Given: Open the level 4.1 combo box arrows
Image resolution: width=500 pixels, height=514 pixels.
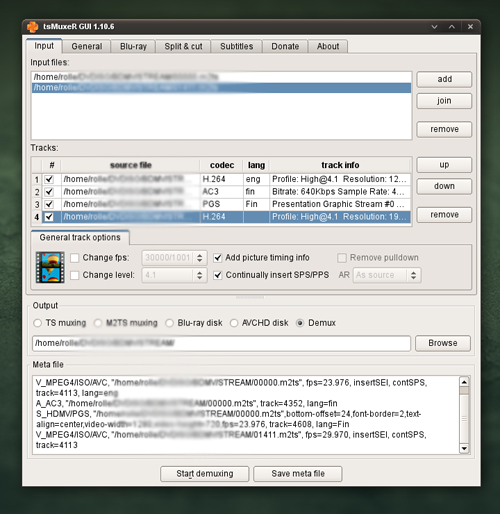Looking at the screenshot, I should 200,275.
